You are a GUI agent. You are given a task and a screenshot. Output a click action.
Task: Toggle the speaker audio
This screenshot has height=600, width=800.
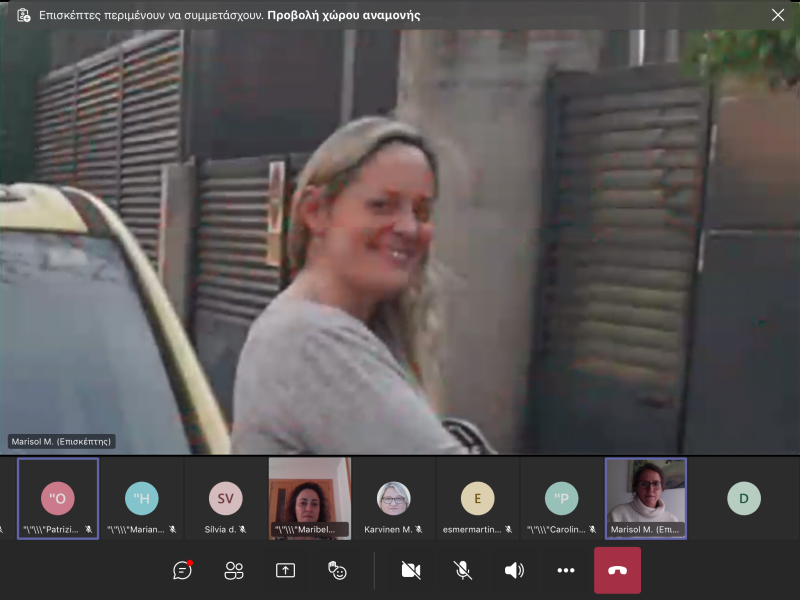(514, 570)
